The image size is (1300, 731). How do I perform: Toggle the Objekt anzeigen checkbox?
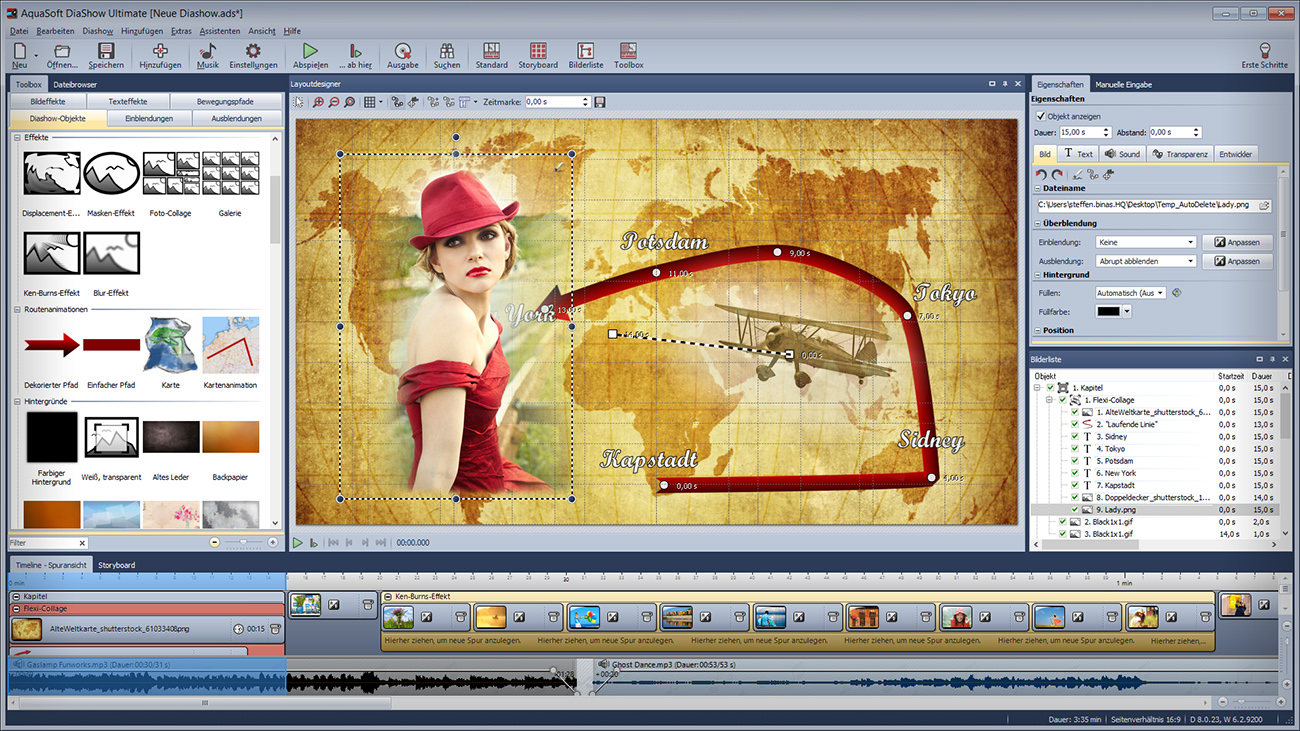(x=1041, y=116)
